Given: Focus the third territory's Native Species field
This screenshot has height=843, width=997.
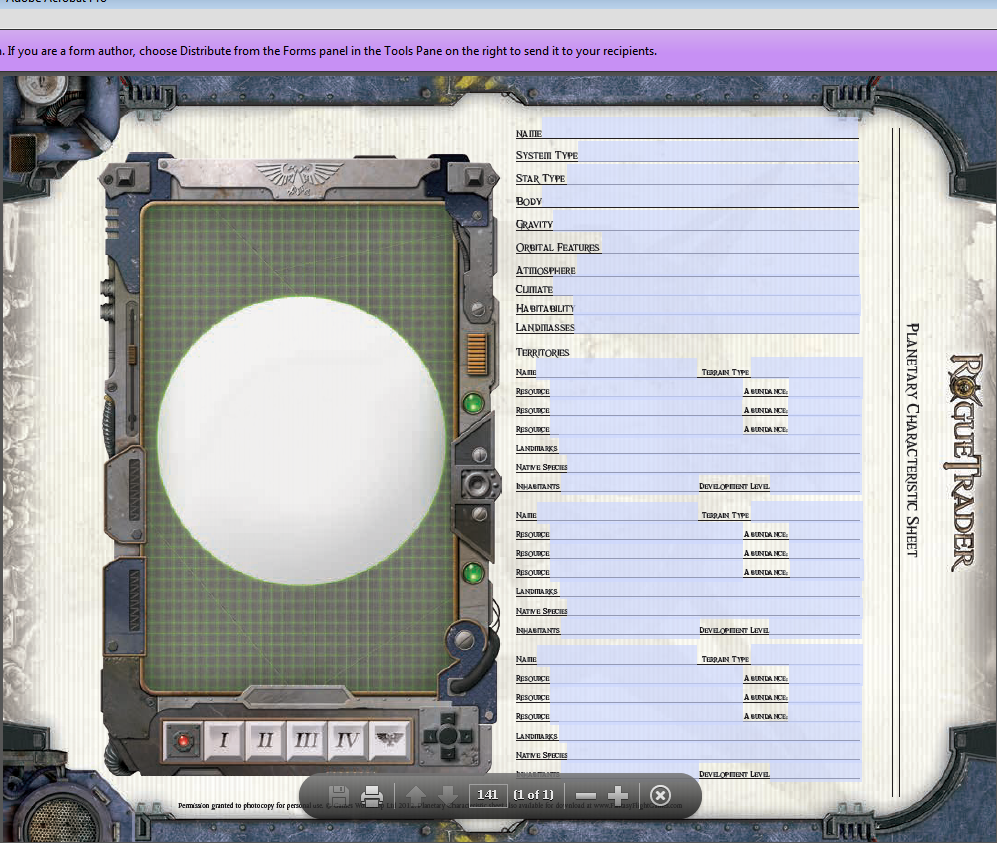Looking at the screenshot, I should 715,751.
